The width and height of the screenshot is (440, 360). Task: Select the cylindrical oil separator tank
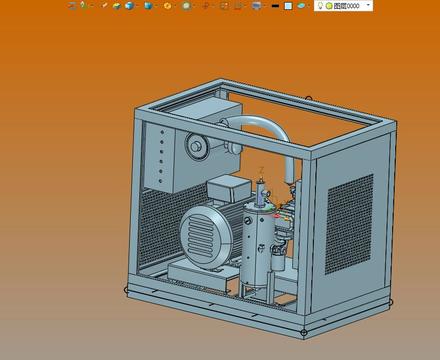coord(256,245)
